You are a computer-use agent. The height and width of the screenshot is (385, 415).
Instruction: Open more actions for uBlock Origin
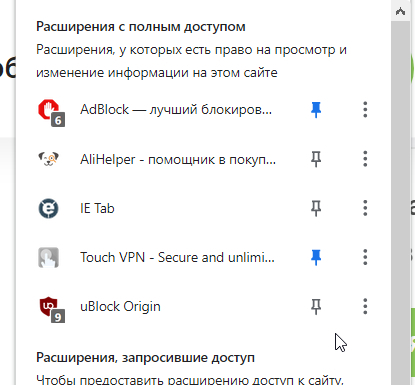365,307
